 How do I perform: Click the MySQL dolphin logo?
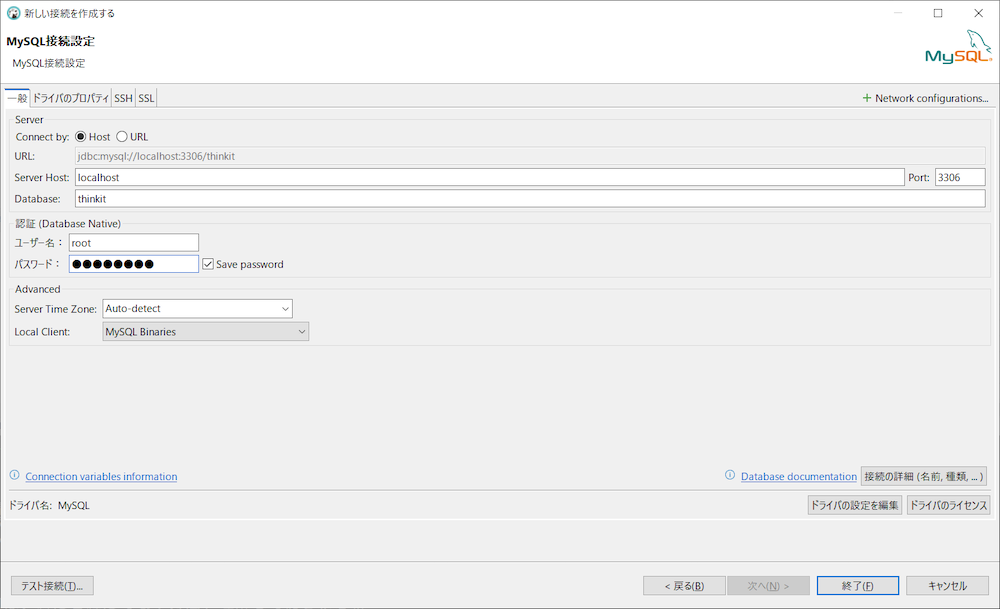(959, 47)
